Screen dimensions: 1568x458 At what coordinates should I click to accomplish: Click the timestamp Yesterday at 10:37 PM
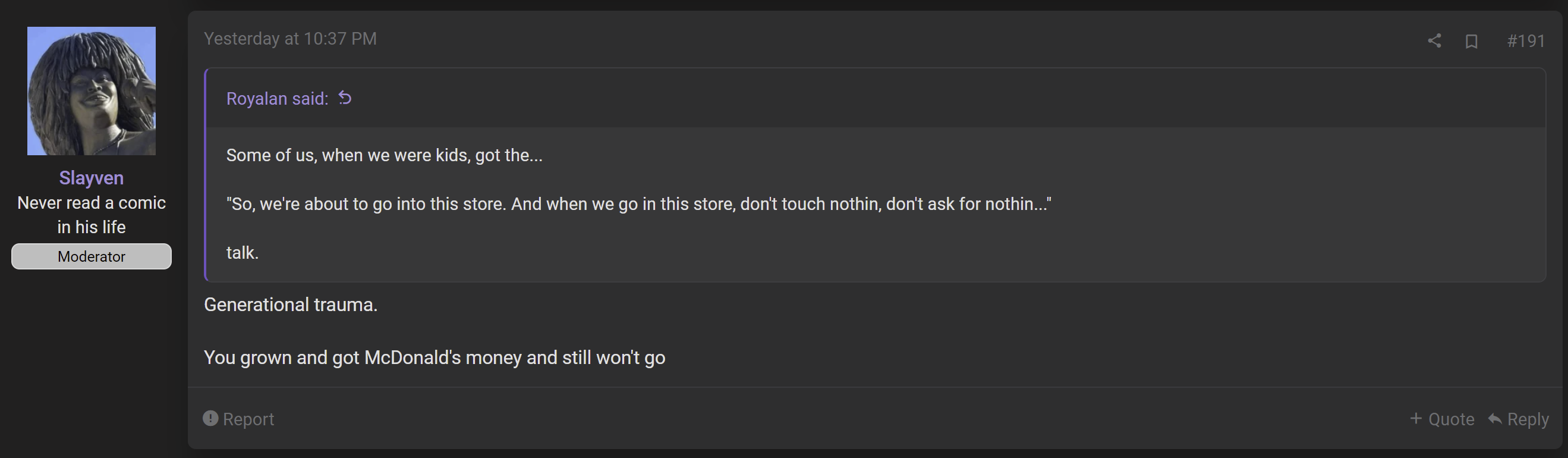tap(290, 39)
